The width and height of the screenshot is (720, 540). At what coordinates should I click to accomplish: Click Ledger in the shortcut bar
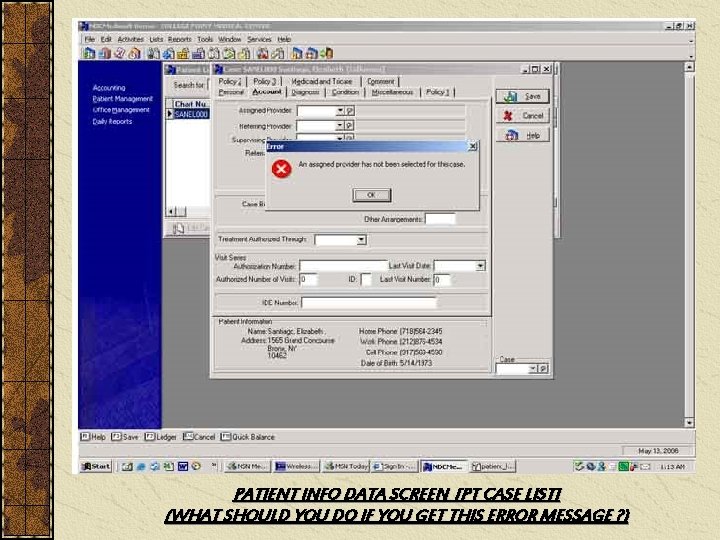[x=161, y=437]
